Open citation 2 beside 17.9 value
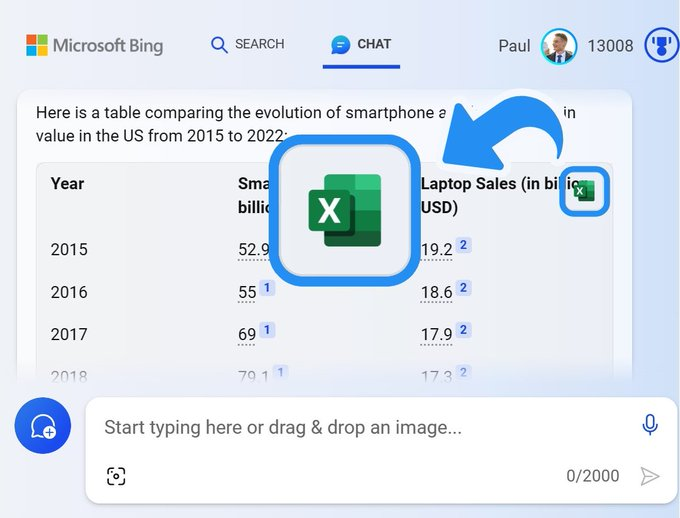 [x=464, y=330]
